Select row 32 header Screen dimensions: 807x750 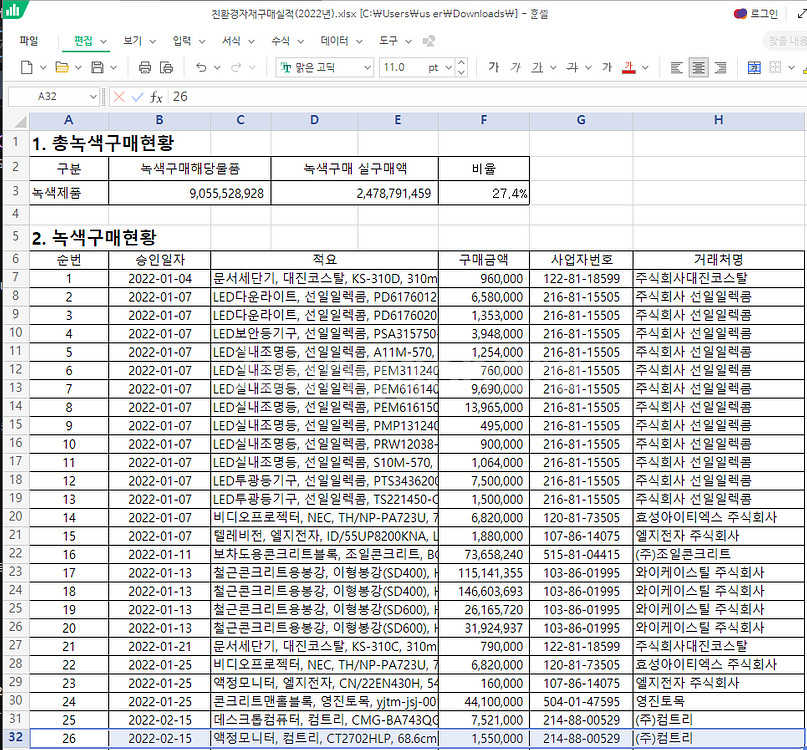pos(16,738)
